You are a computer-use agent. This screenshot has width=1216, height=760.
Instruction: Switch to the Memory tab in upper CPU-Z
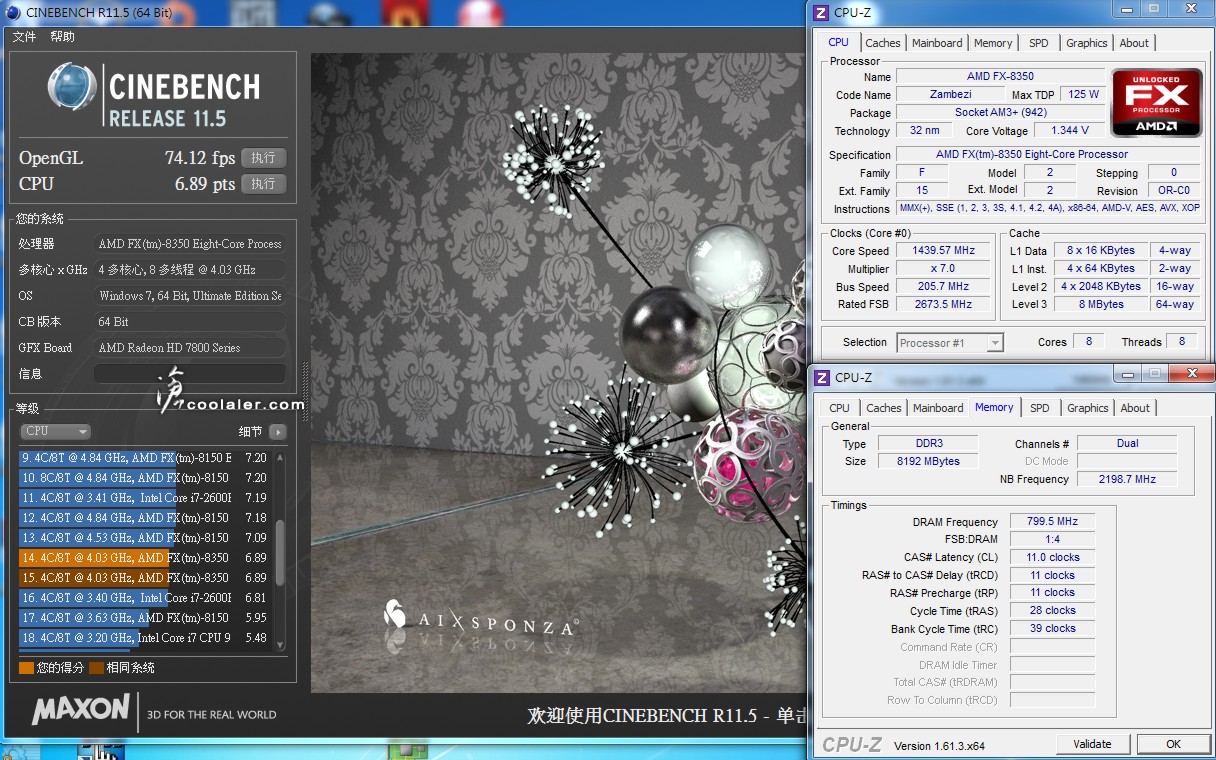click(x=993, y=43)
